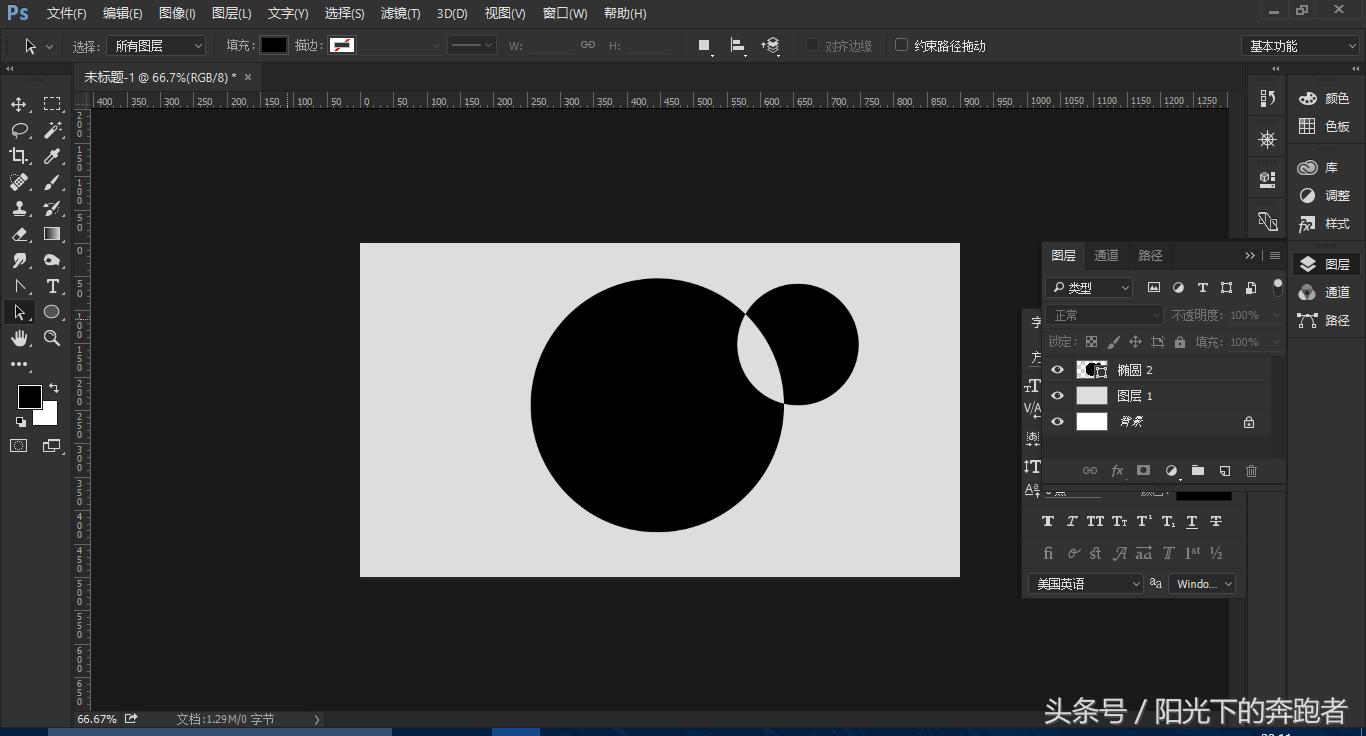Expand the 基本功能 workspace dropdown
The width and height of the screenshot is (1366, 736).
click(1300, 46)
